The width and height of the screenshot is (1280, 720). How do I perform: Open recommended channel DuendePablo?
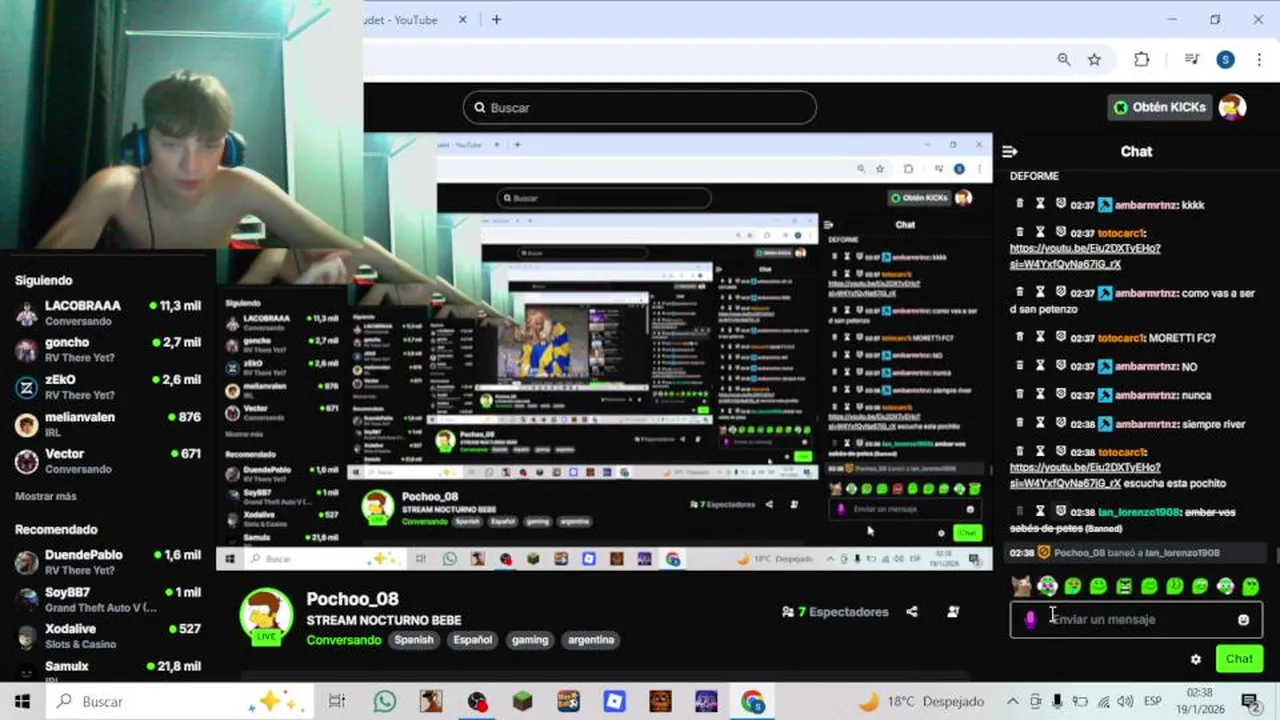click(x=108, y=562)
